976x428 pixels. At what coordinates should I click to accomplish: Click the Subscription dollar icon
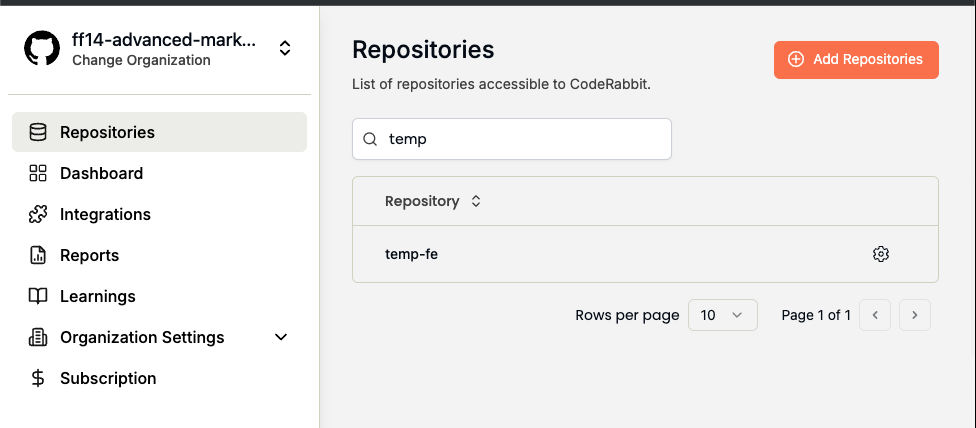click(x=38, y=378)
